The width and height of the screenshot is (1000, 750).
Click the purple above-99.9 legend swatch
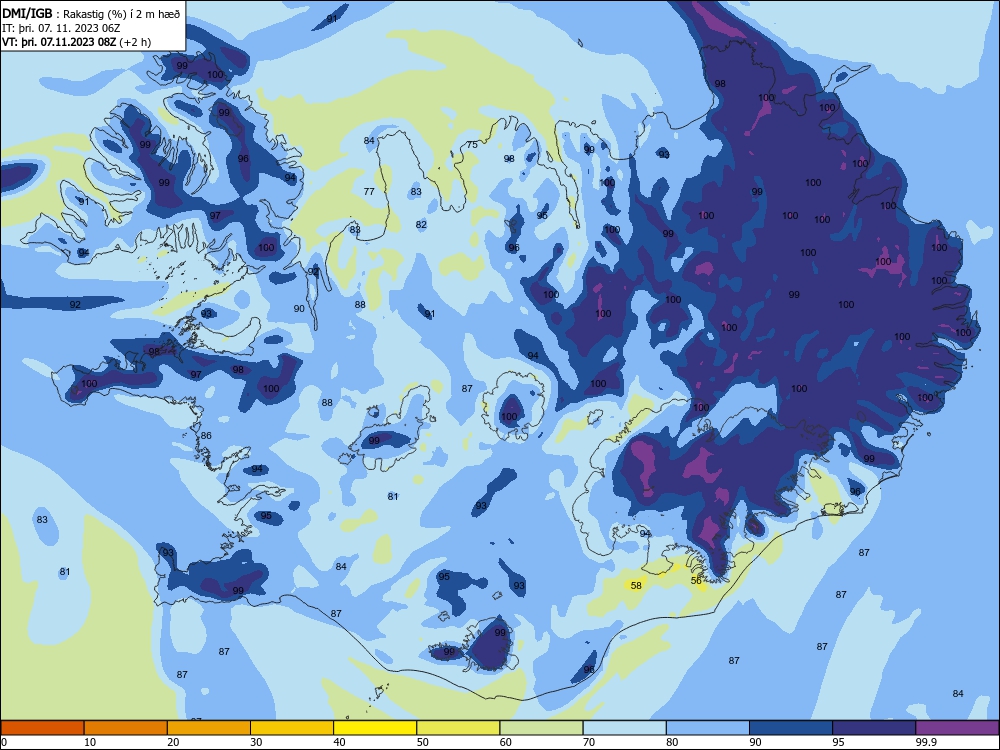(x=957, y=728)
